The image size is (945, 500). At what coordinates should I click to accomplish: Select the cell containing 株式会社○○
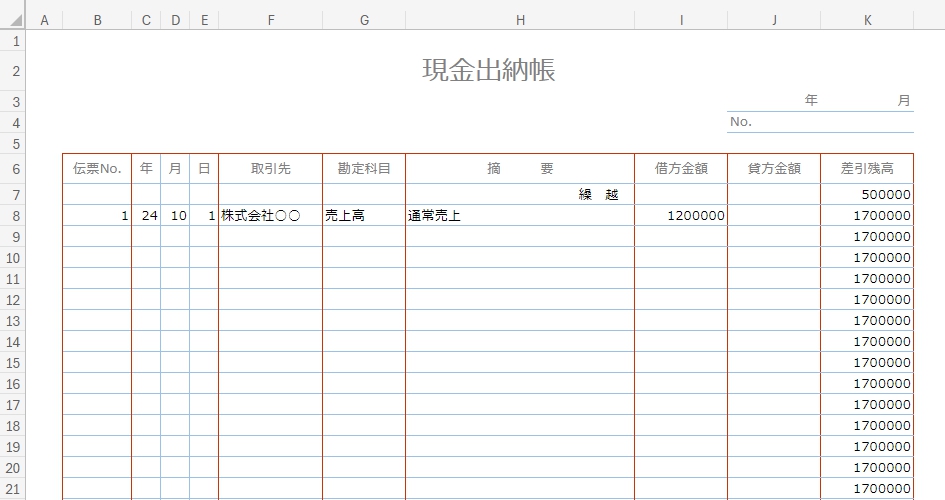click(270, 215)
